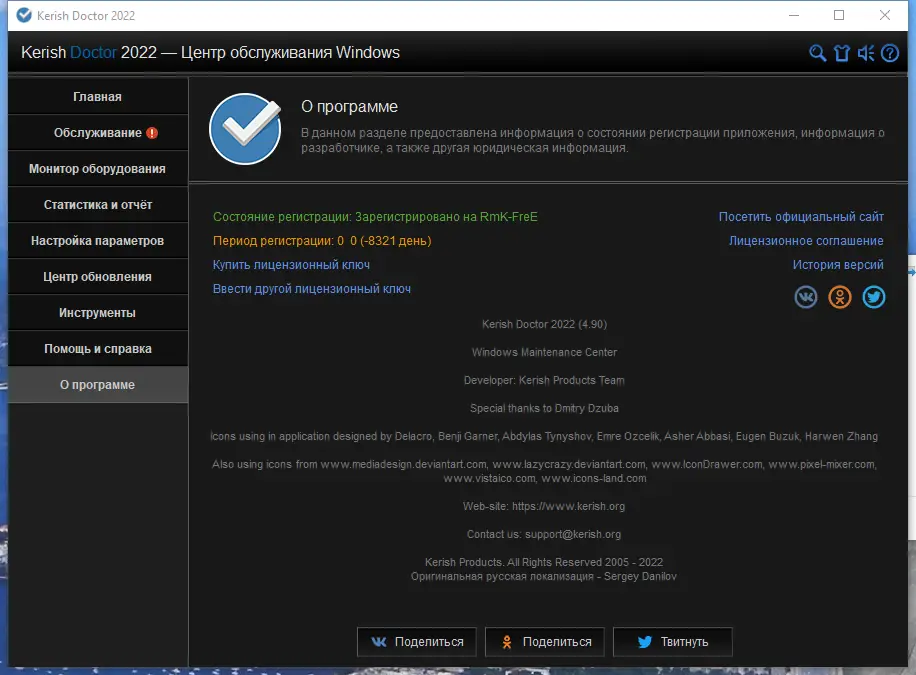Click the red alert badge on Обслуживание
Screen dimensions: 916x675
pyautogui.click(x=152, y=133)
